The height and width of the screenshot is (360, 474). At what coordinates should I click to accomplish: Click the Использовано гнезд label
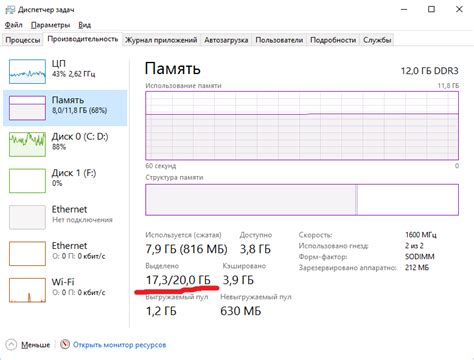tap(333, 246)
